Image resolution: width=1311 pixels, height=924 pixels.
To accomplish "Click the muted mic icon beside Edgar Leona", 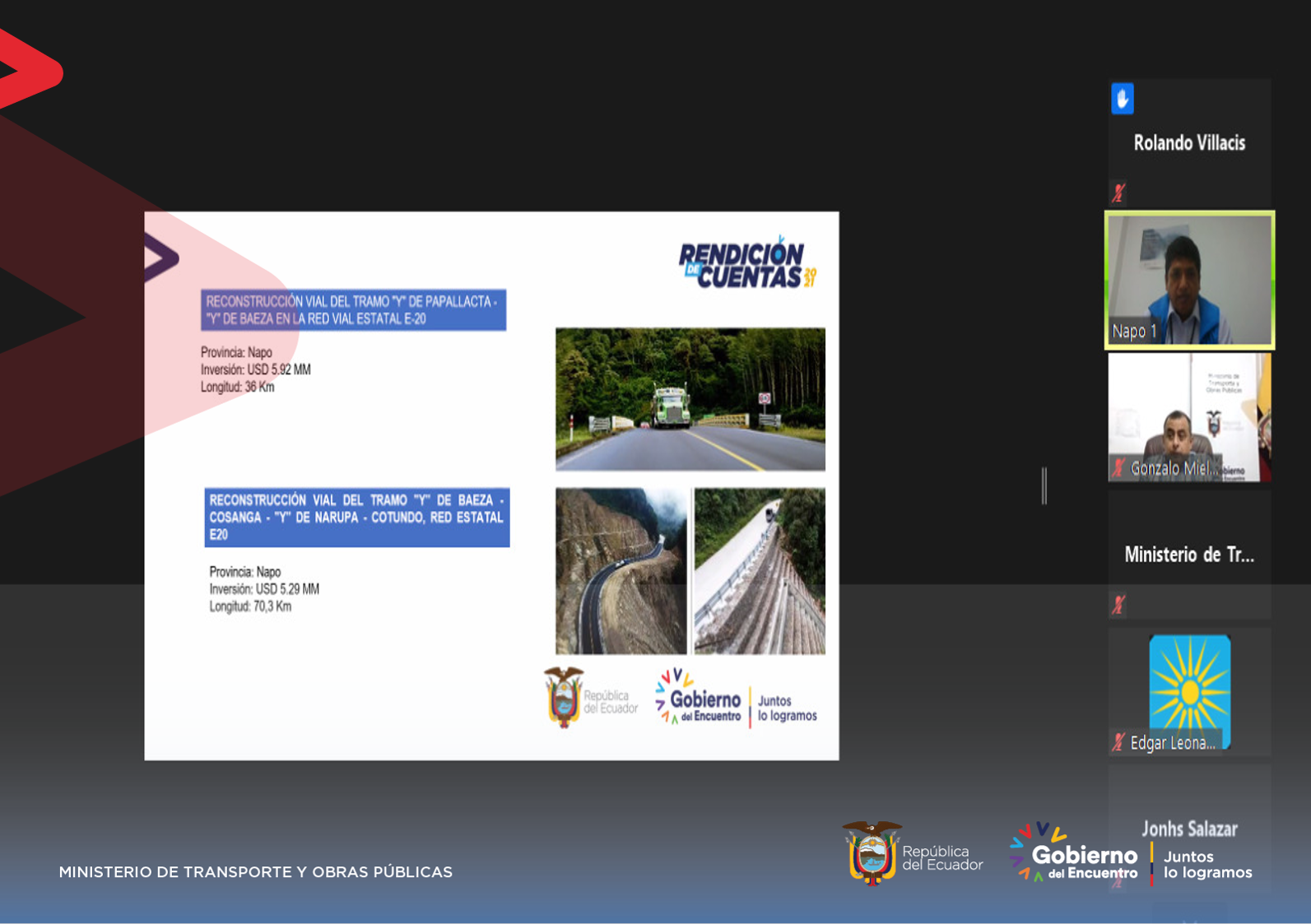I will pyautogui.click(x=1118, y=742).
